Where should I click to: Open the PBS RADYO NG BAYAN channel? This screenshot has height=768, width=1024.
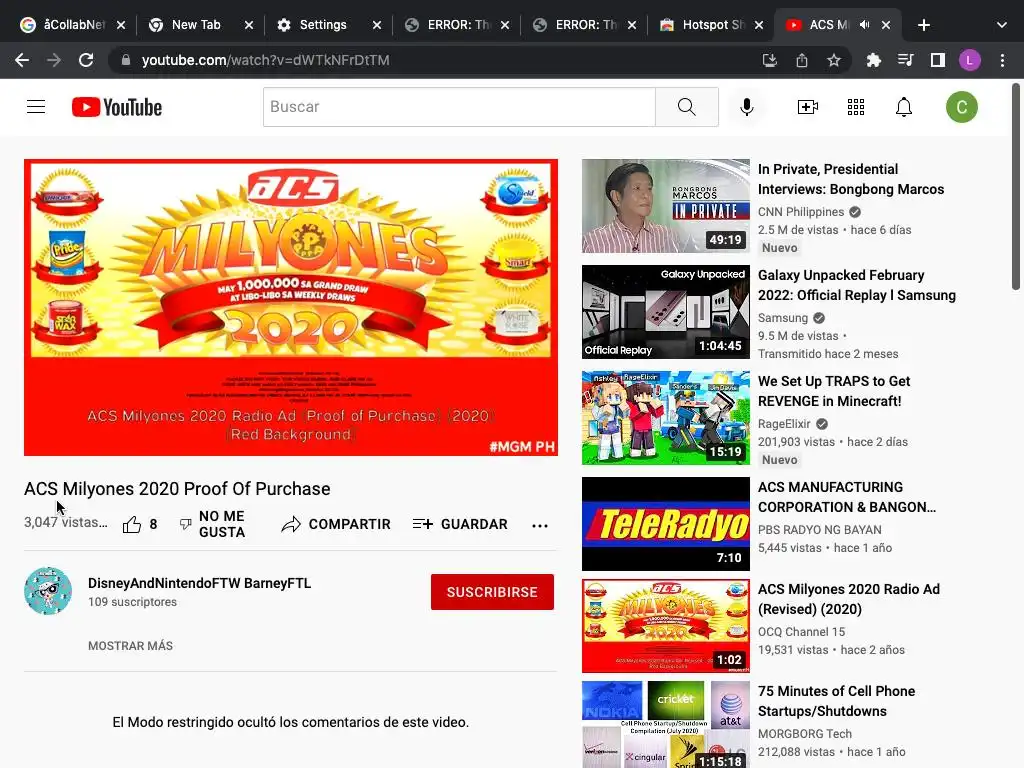click(x=820, y=530)
